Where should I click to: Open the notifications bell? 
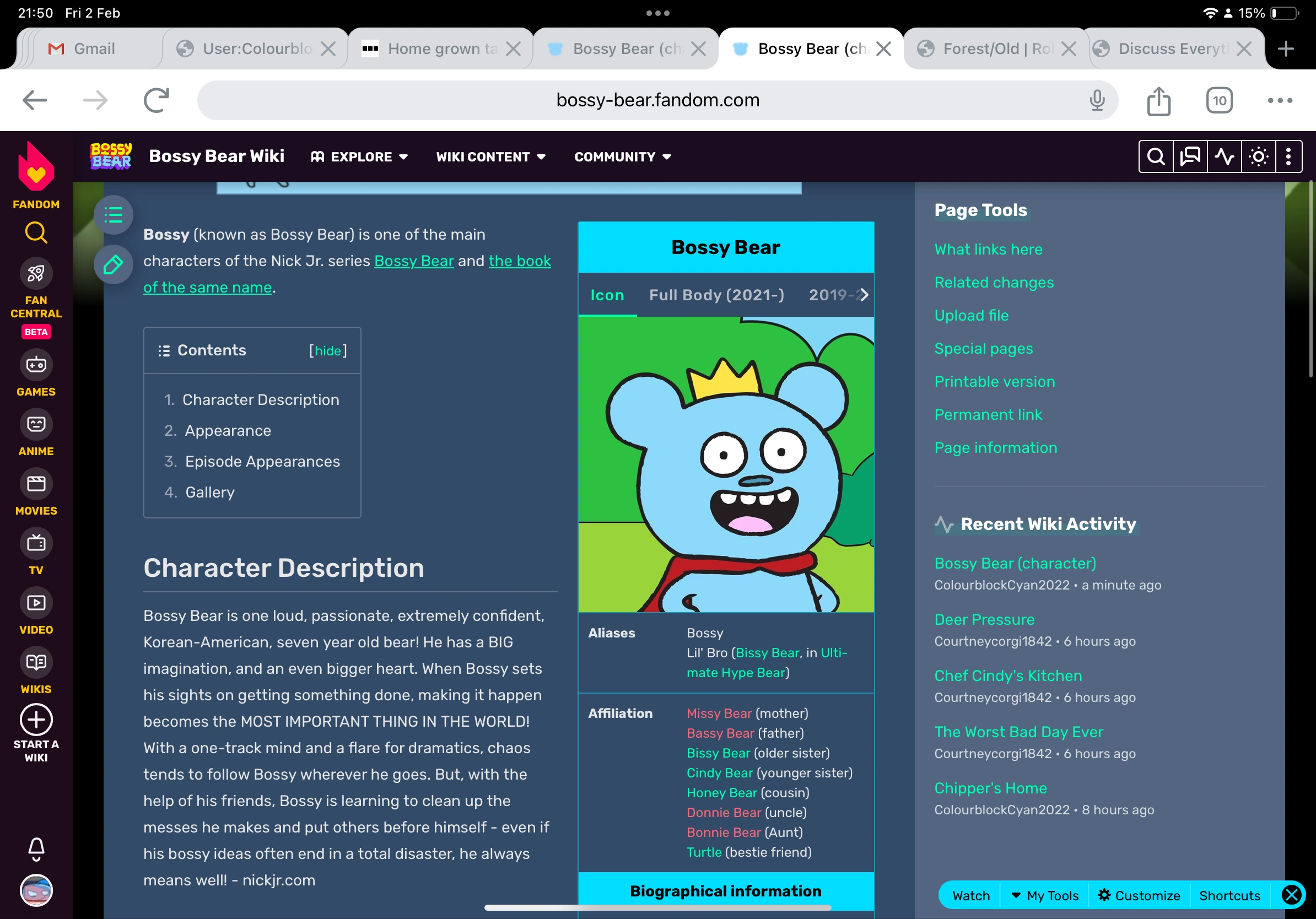point(36,848)
